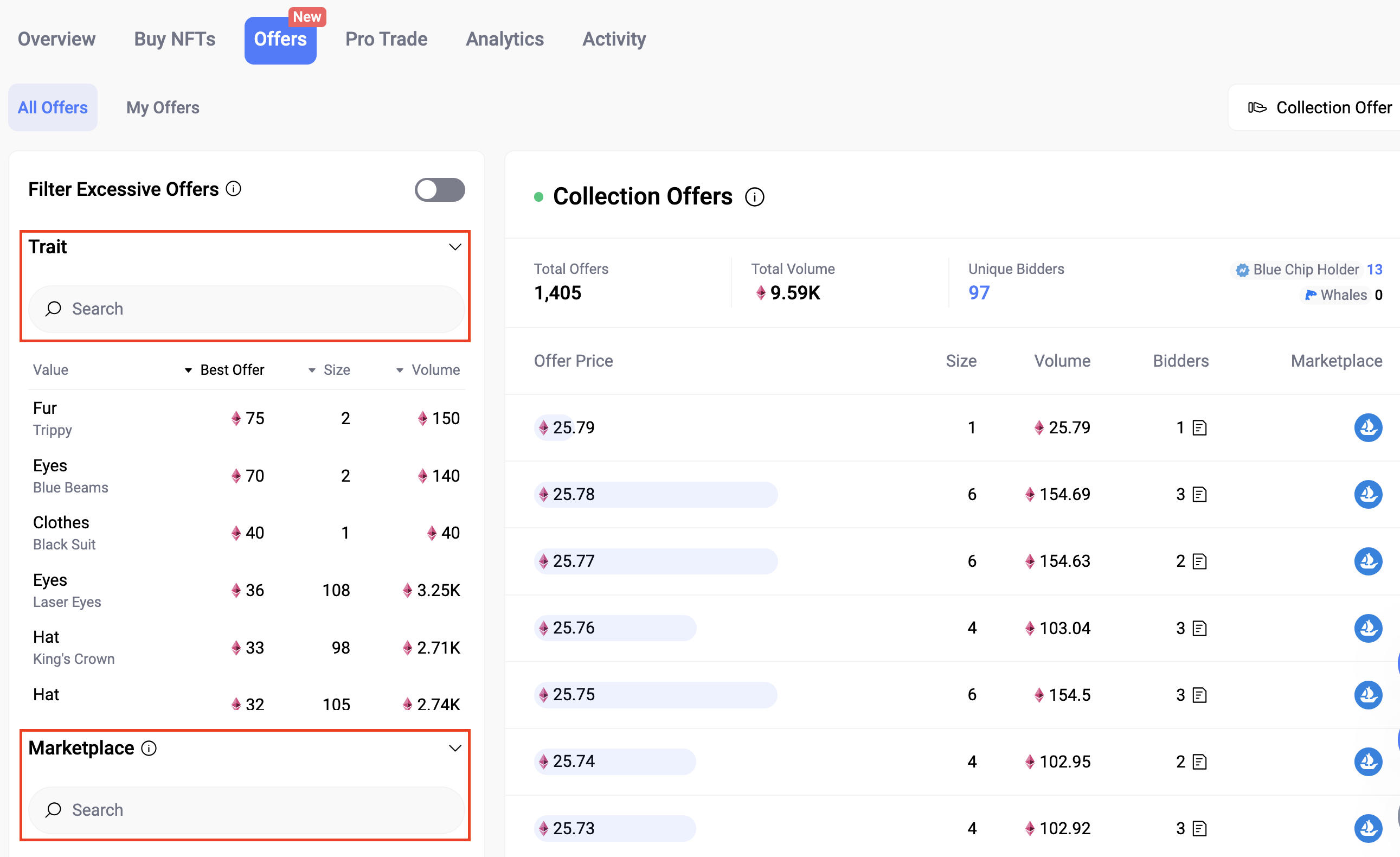This screenshot has width=1400, height=857.
Task: Click bidder details icon on 25.76 row
Action: click(x=1199, y=628)
